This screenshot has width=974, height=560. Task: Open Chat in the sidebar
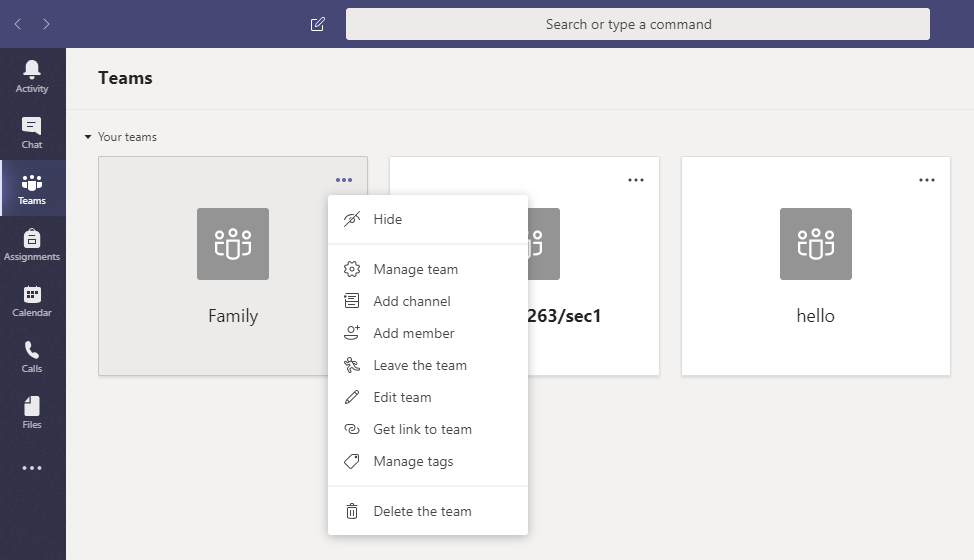(x=32, y=132)
